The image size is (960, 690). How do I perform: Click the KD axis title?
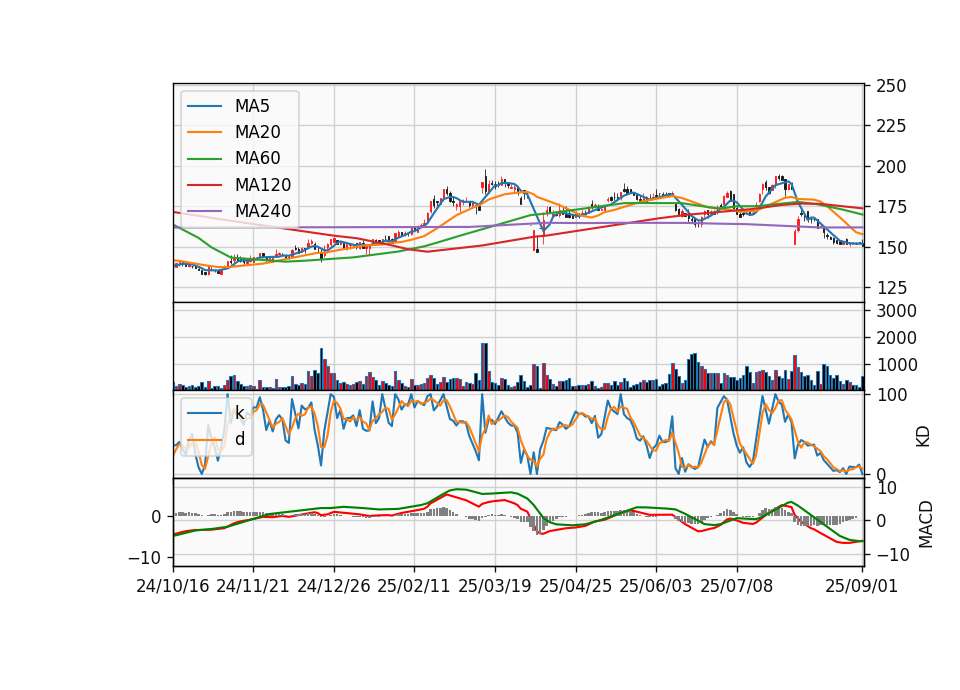coord(924,436)
